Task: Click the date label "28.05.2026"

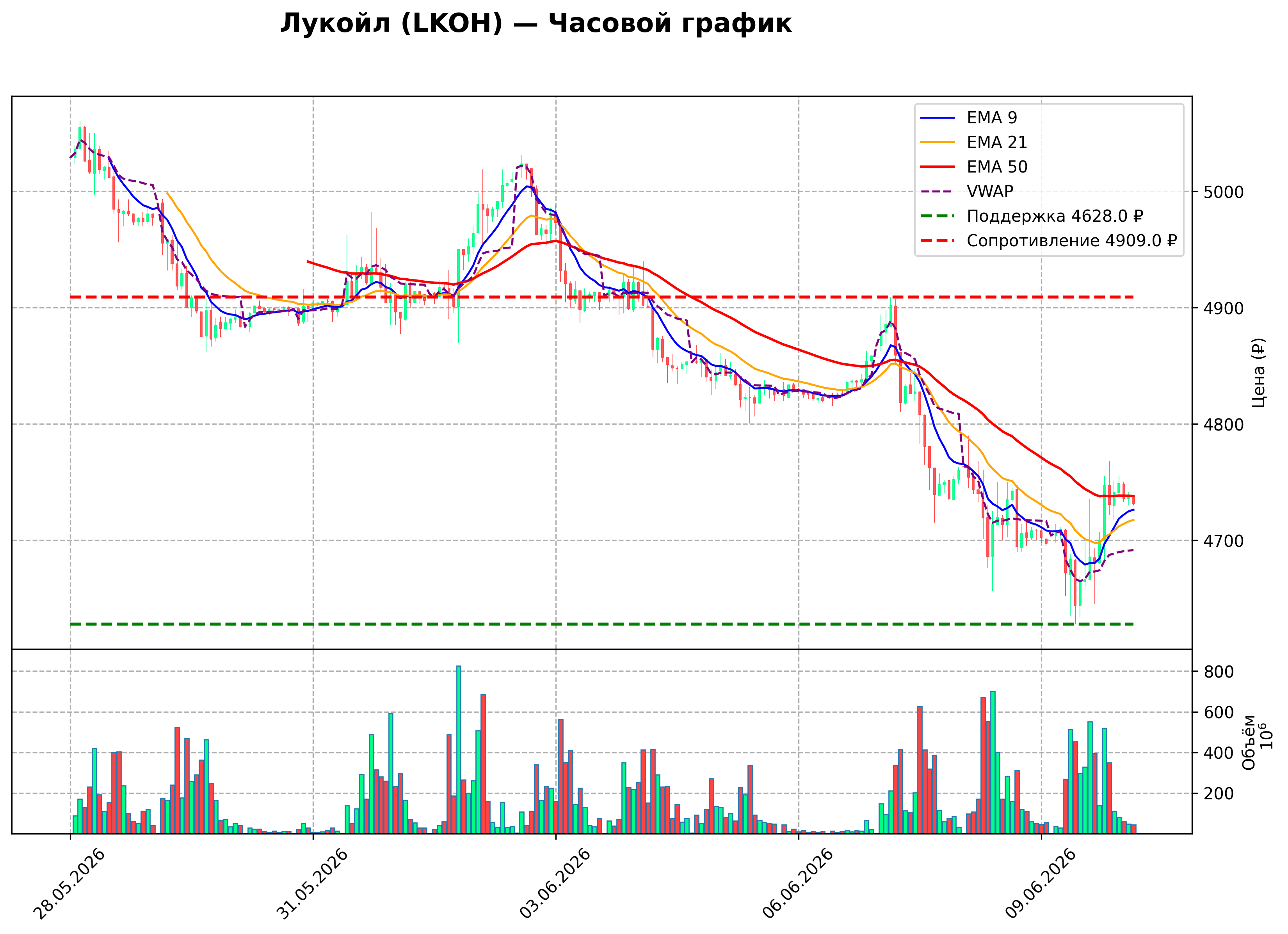Action: click(69, 884)
